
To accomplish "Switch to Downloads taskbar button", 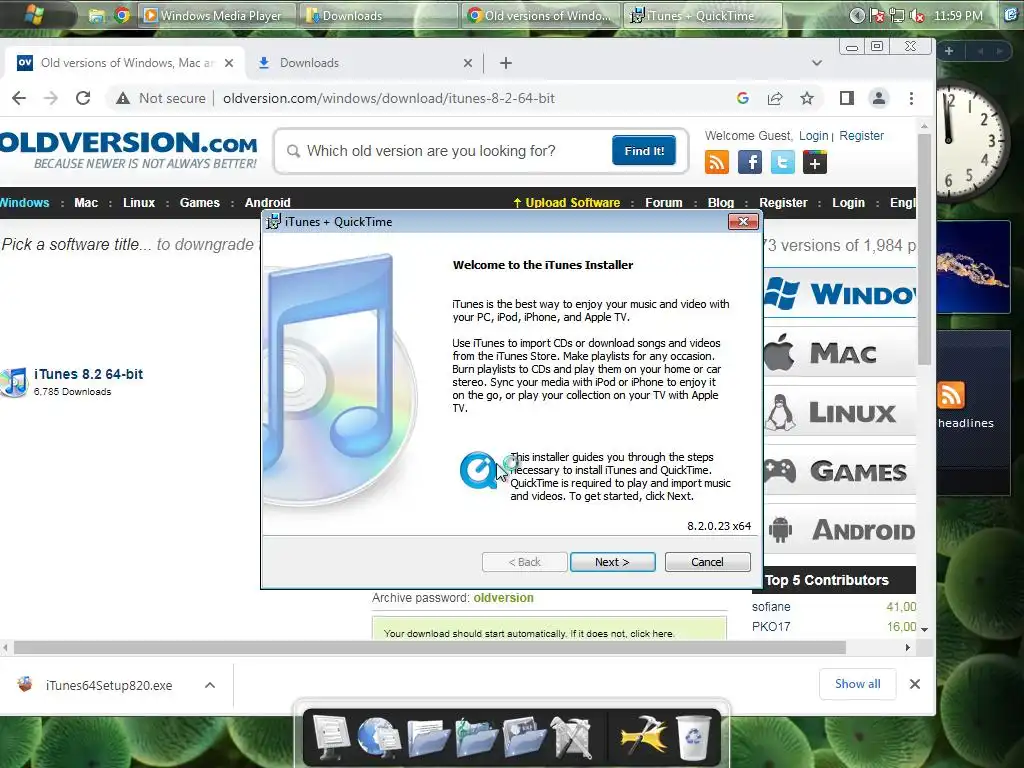I will coord(379,15).
